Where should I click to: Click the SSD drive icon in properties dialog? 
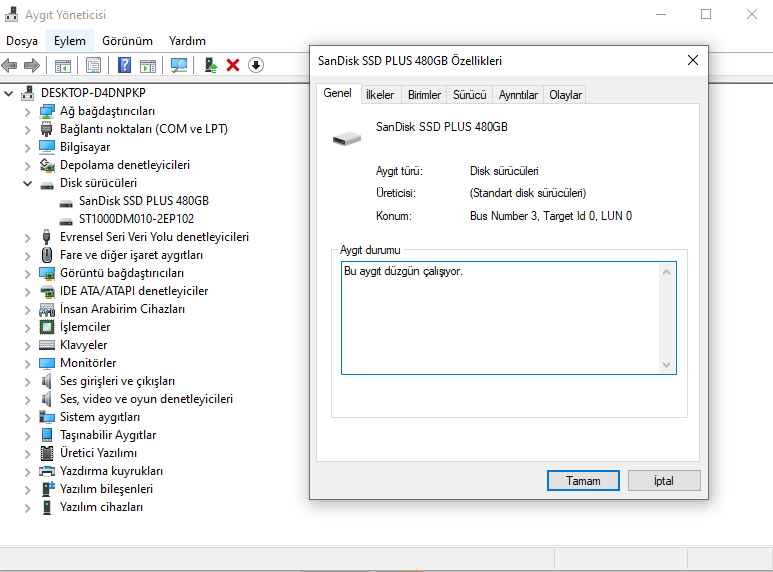[347, 139]
